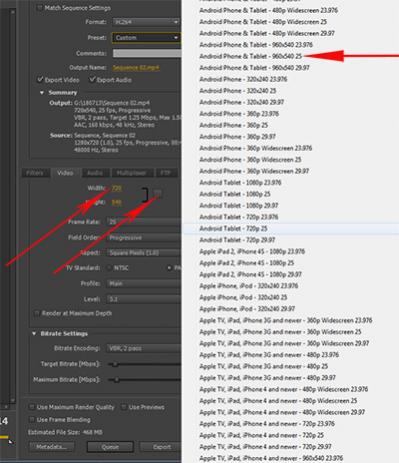Choose preset Android Phone & Tablet - 960x540 23.976
This screenshot has height=463, width=399.
[x=256, y=45]
